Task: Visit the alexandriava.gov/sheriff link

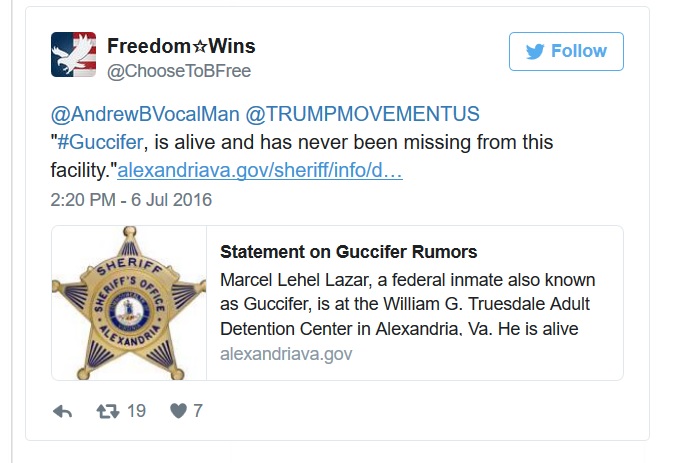Action: coord(260,170)
